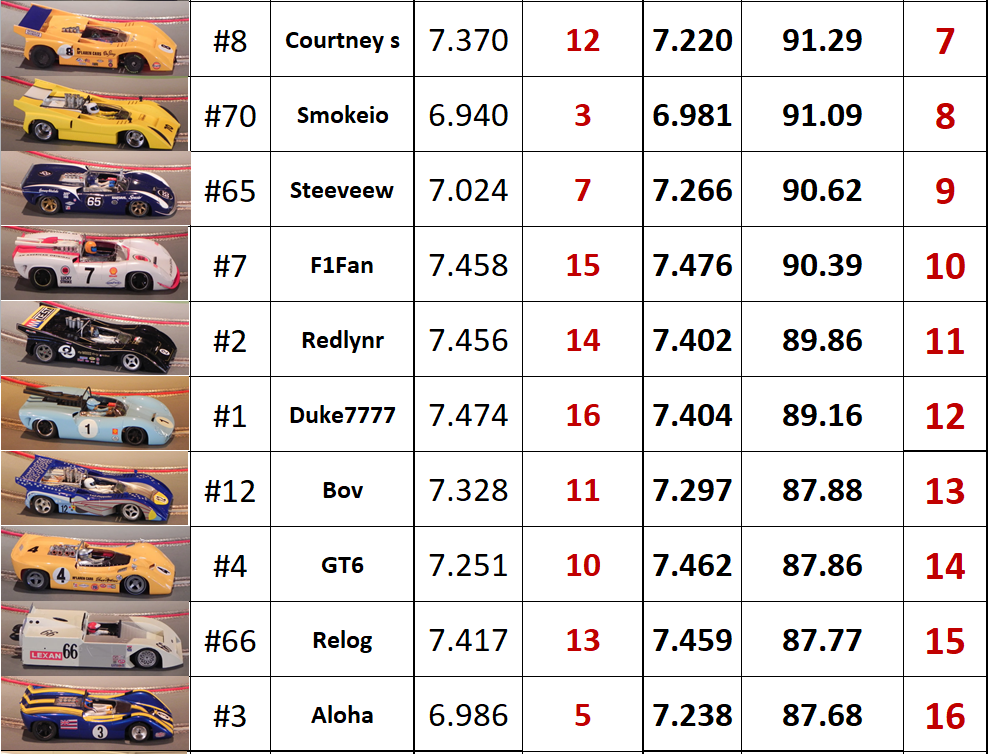
Task: Click the light blue #1 car thumbnail
Action: [x=94, y=414]
